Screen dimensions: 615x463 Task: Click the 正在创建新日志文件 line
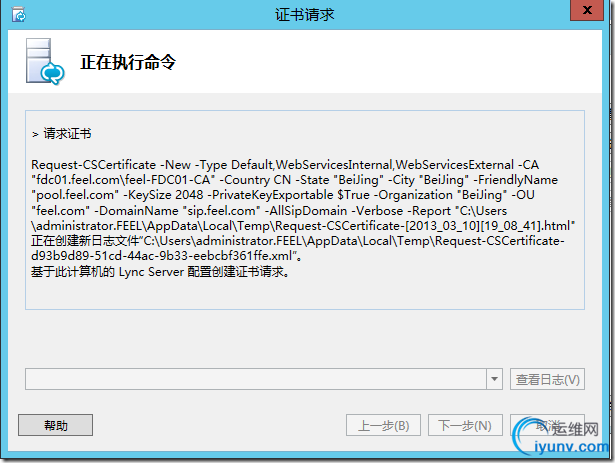(x=298, y=241)
